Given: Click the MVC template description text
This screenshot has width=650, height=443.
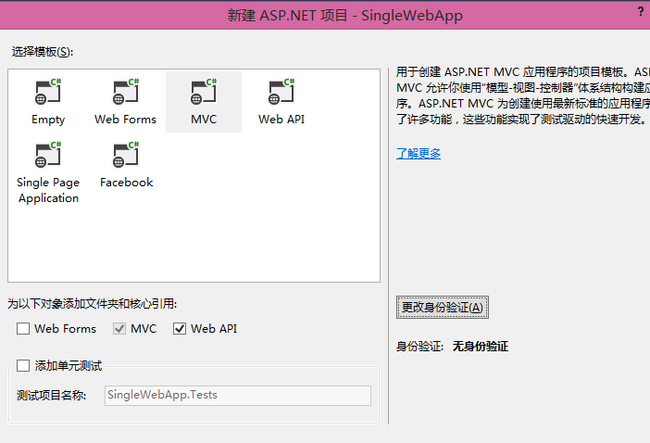Looking at the screenshot, I should pyautogui.click(x=523, y=96).
